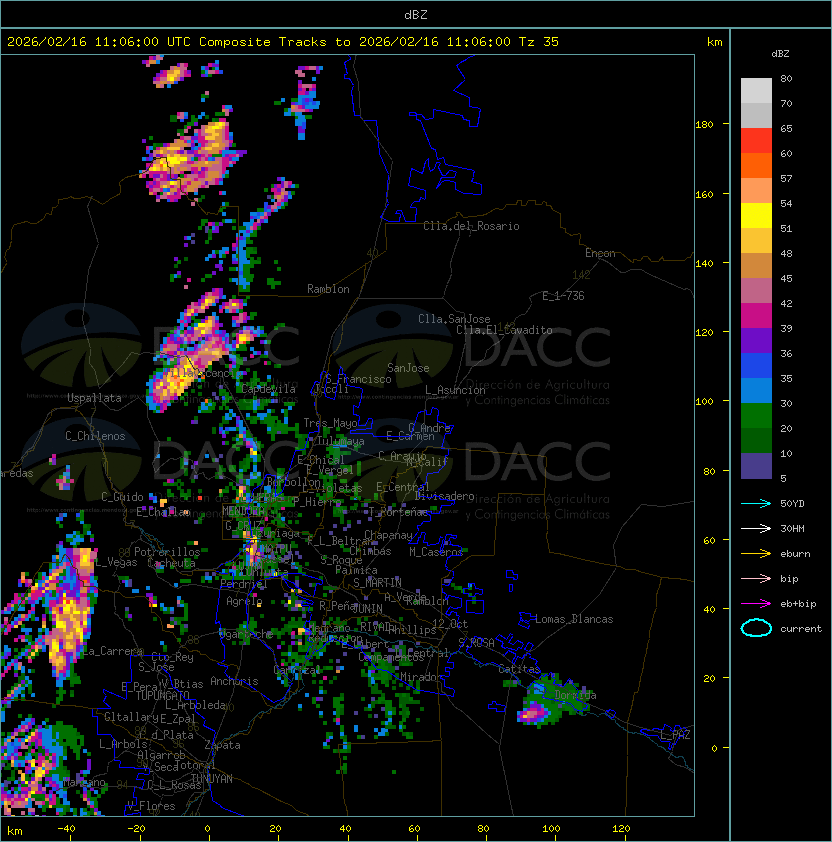Image resolution: width=832 pixels, height=842 pixels.
Task: Pick the red swatch in the dBZ scale
Action: 756,140
